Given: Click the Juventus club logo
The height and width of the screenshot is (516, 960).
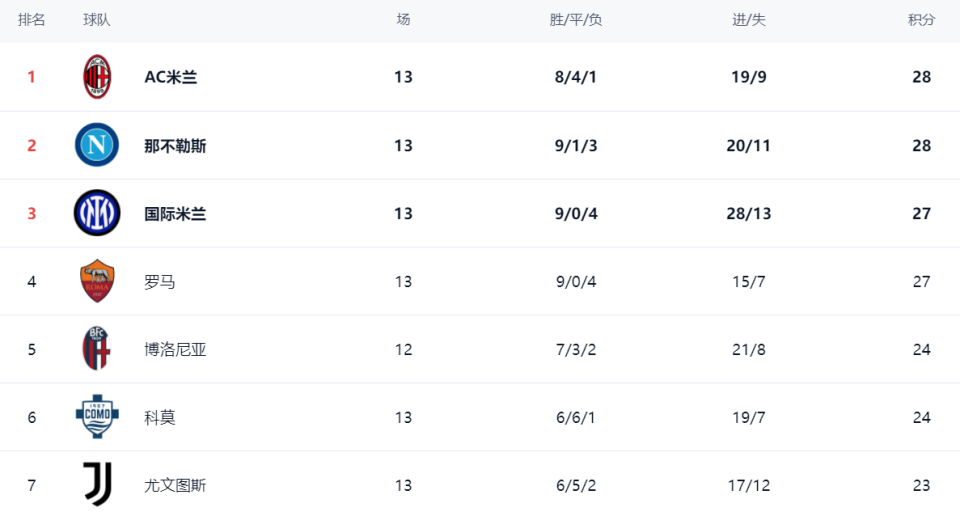Looking at the screenshot, I should (x=97, y=485).
